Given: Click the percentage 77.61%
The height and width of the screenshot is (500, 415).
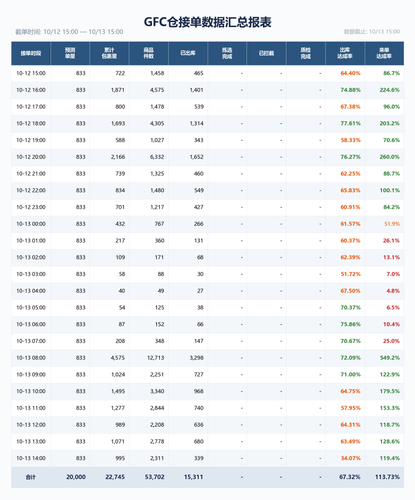Looking at the screenshot, I should click(350, 124).
